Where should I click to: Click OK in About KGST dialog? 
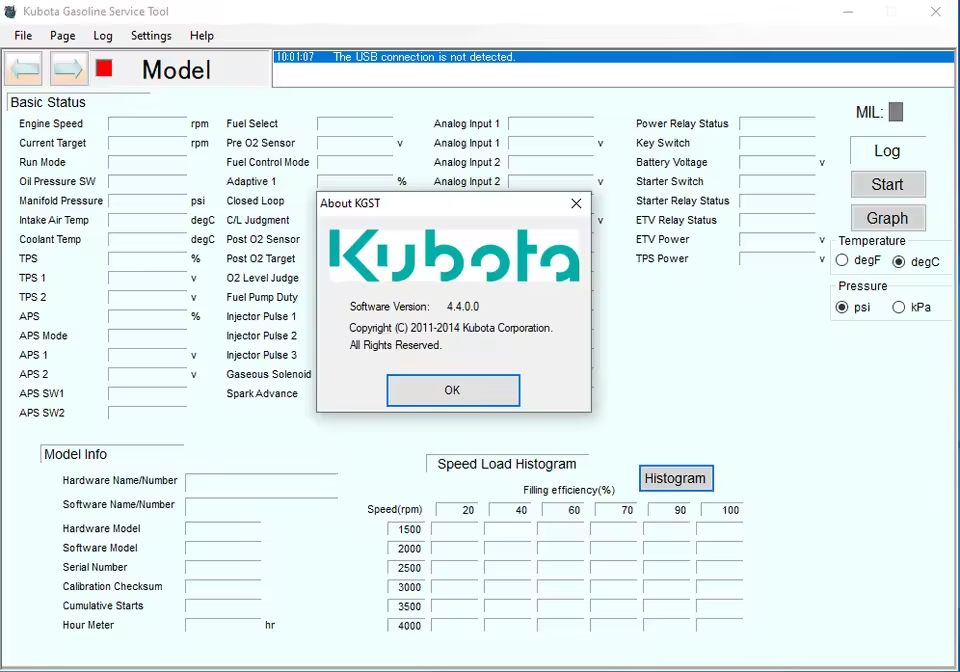453,390
